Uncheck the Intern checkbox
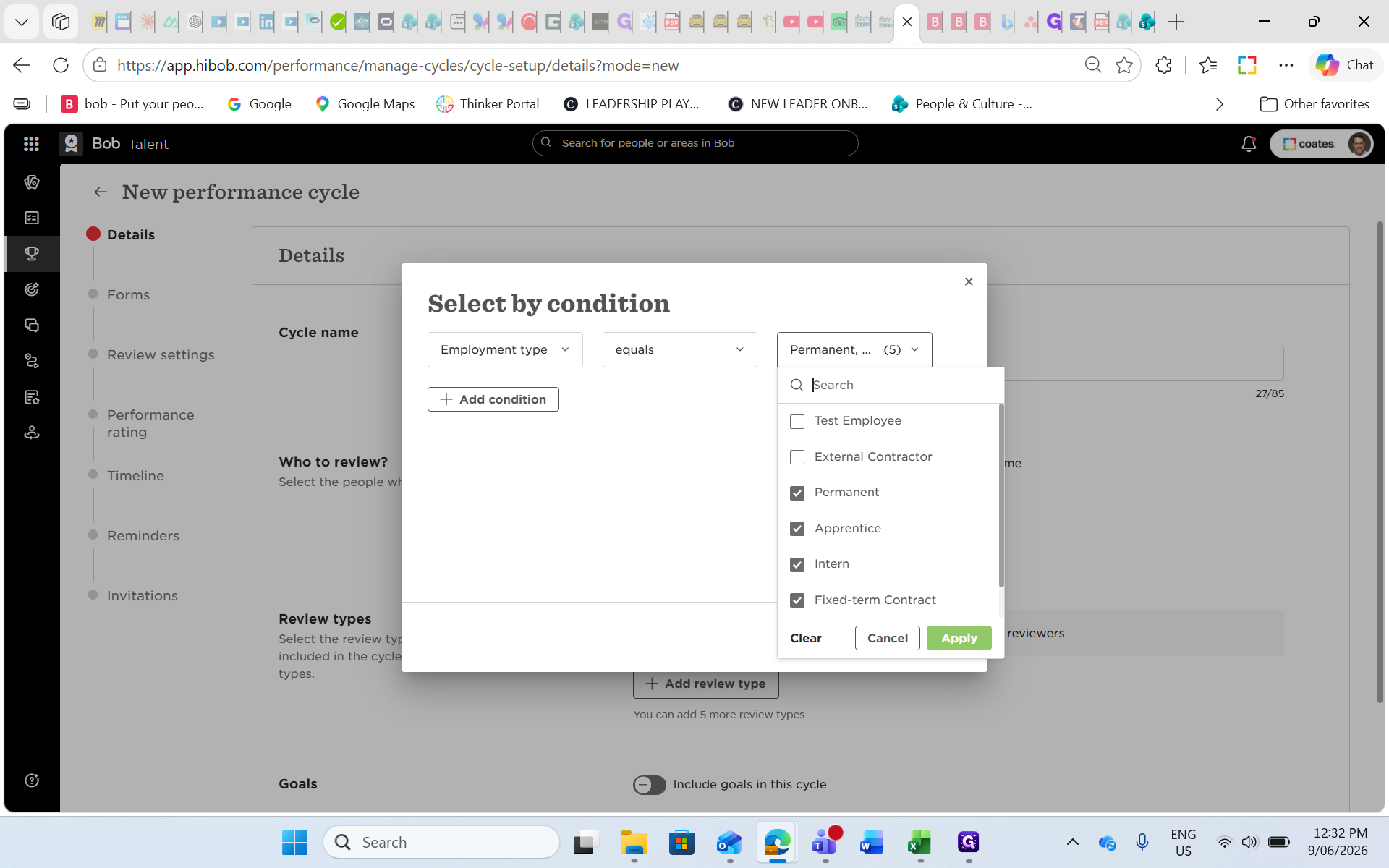The width and height of the screenshot is (1389, 868). click(x=797, y=565)
